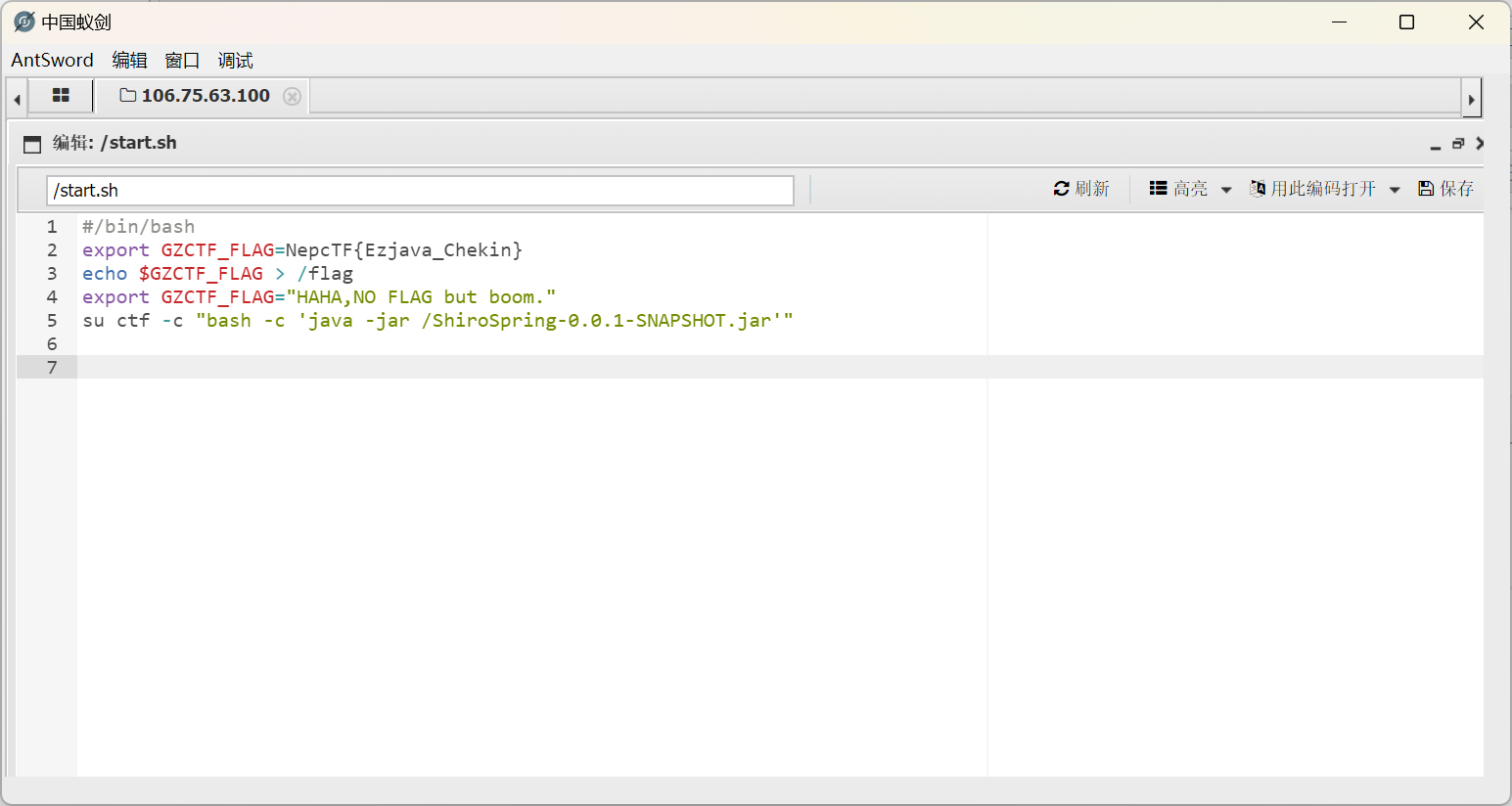Image resolution: width=1512 pixels, height=806 pixels.
Task: Maximize the /start.sh editor panel
Action: [1458, 144]
